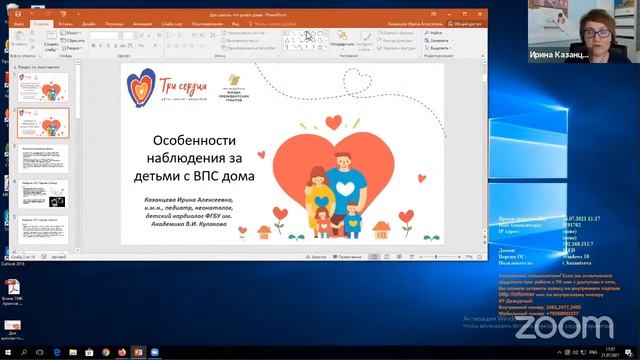Switch to Slide Sorter view
Screen dimensions: 640x360
pos(386,257)
